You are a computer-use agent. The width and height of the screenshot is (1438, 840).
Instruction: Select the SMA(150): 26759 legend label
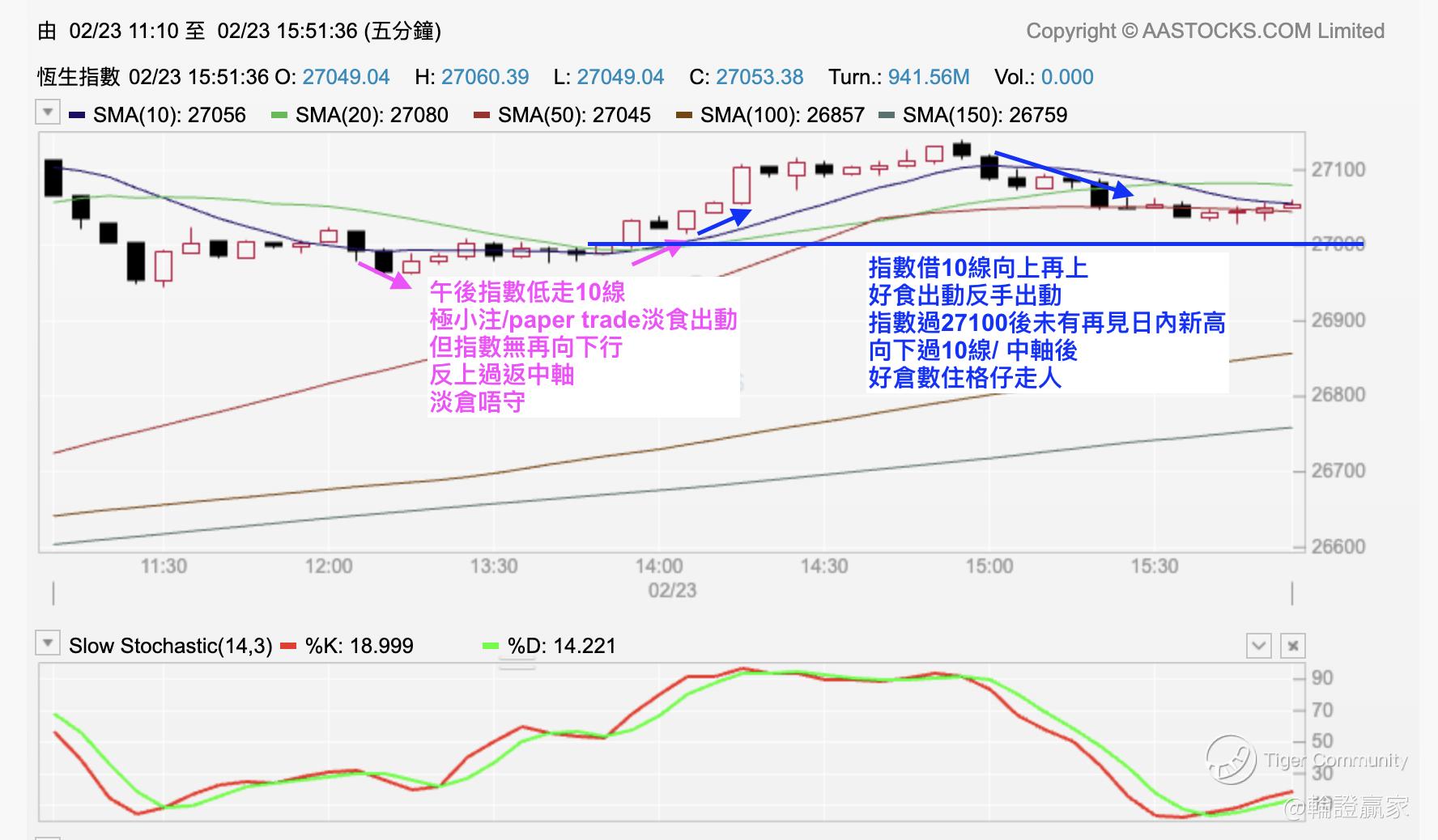985,115
